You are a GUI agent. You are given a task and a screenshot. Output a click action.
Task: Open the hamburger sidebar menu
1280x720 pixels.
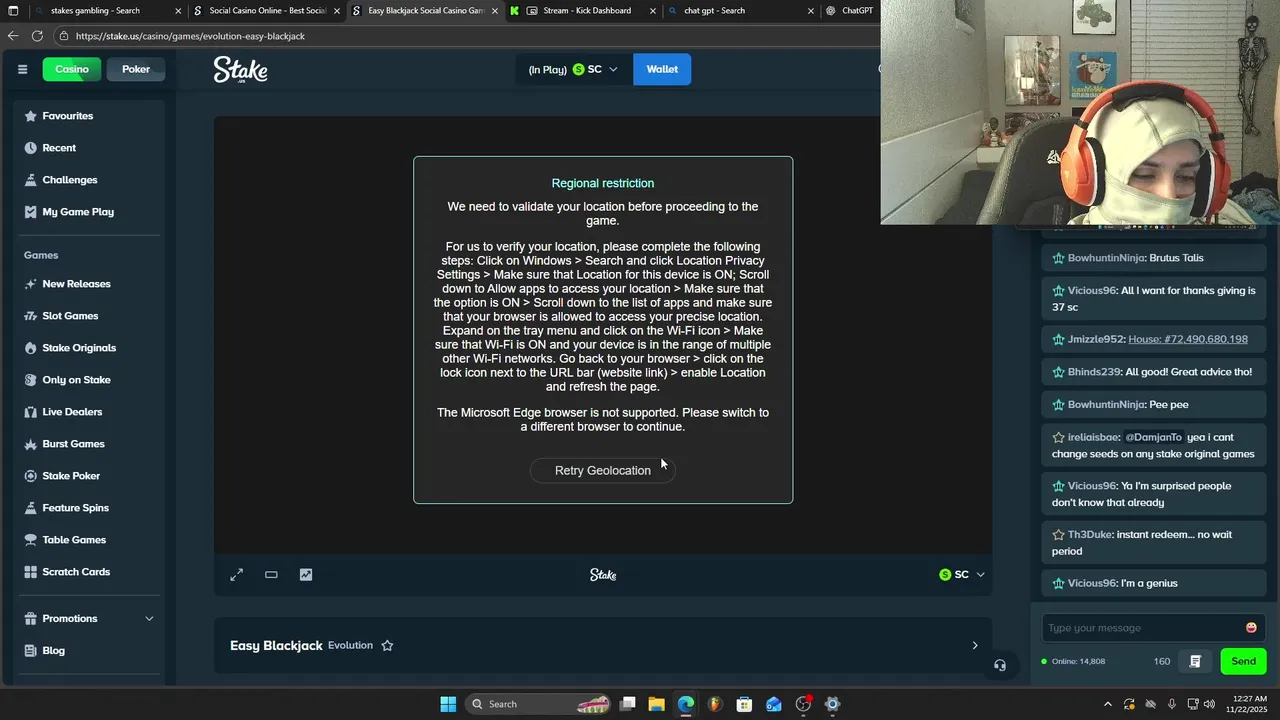[22, 69]
